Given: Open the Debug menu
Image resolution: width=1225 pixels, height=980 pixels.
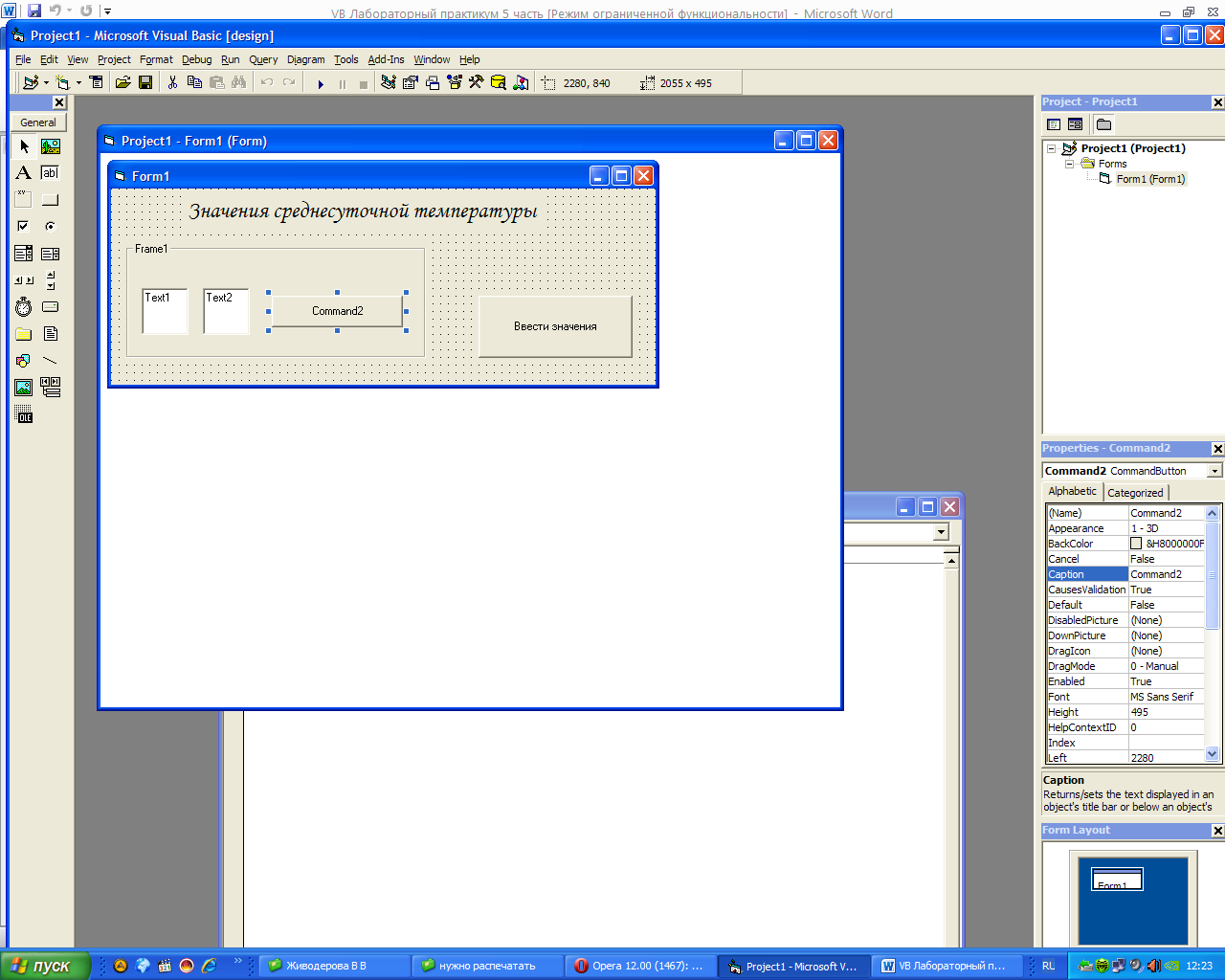Looking at the screenshot, I should coord(196,59).
